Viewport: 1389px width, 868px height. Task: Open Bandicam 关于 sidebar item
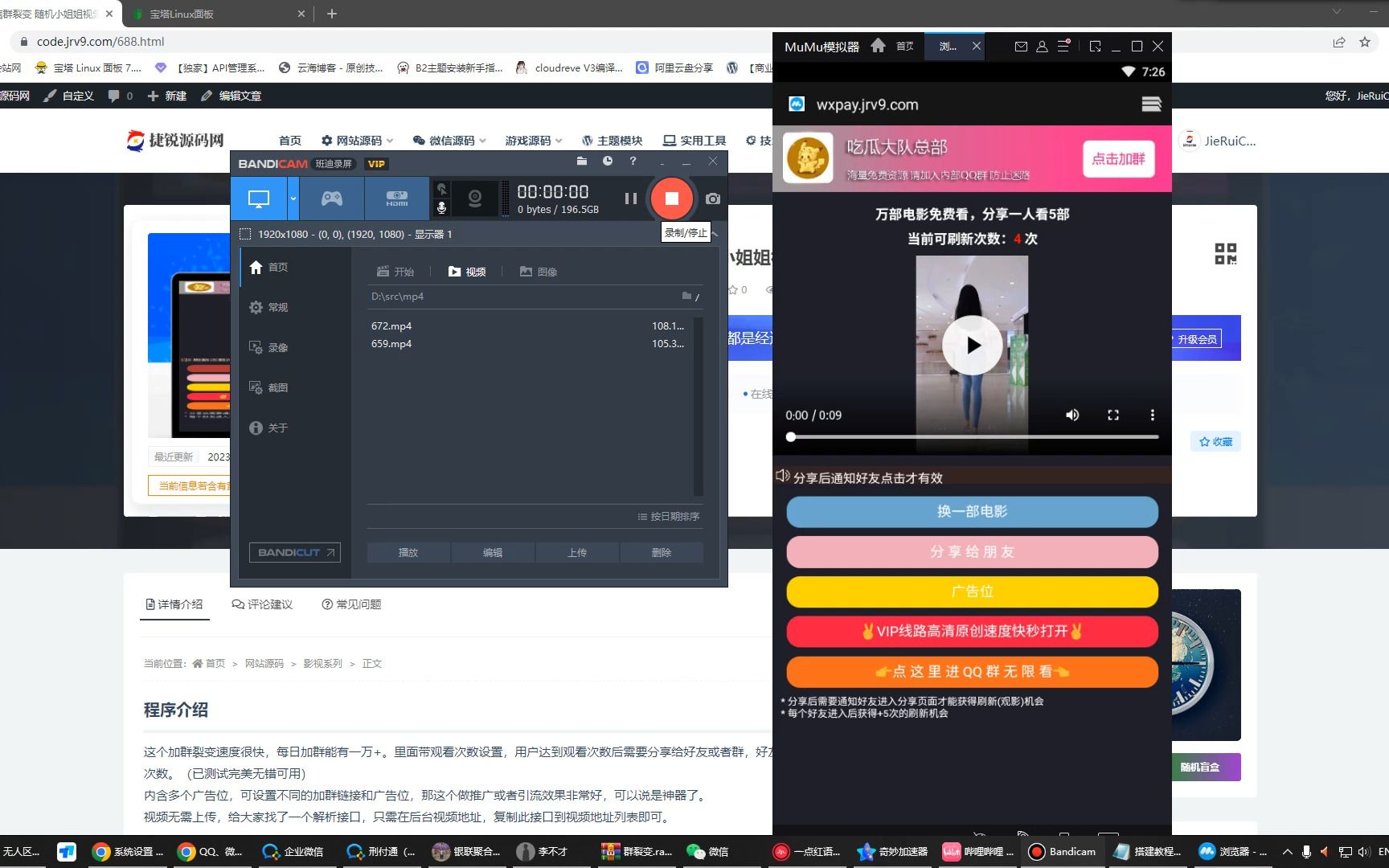click(296, 428)
